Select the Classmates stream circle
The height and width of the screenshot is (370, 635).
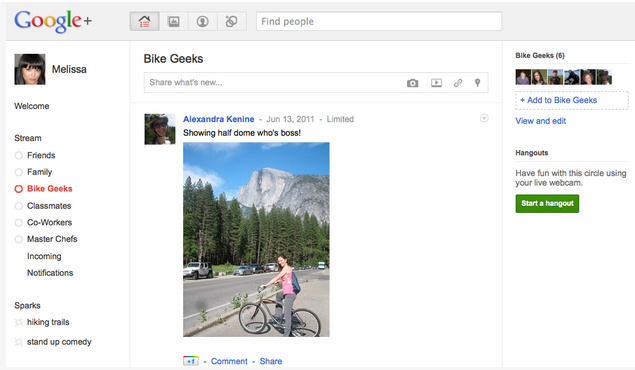(43, 206)
